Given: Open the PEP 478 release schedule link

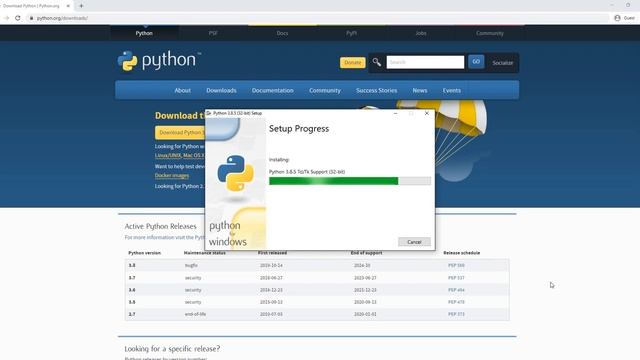Looking at the screenshot, I should (456, 302).
